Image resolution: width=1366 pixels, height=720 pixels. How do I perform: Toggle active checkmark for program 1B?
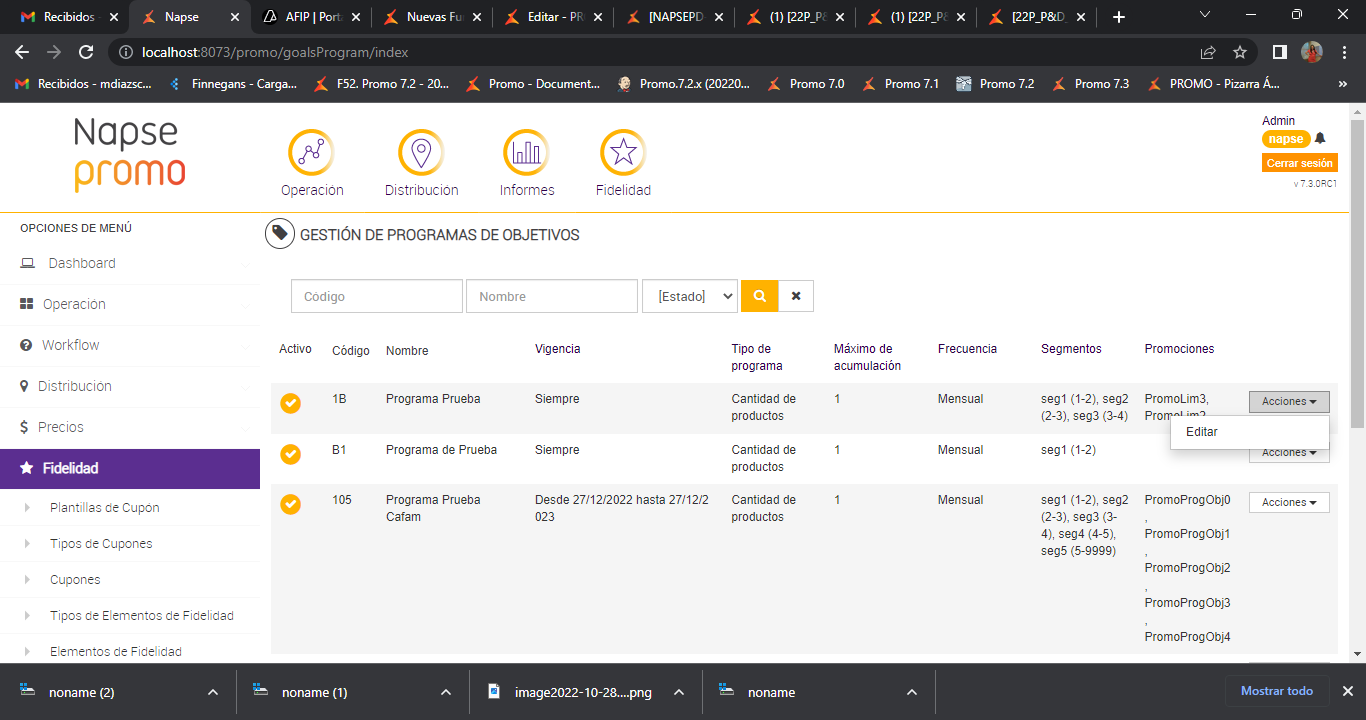[290, 403]
